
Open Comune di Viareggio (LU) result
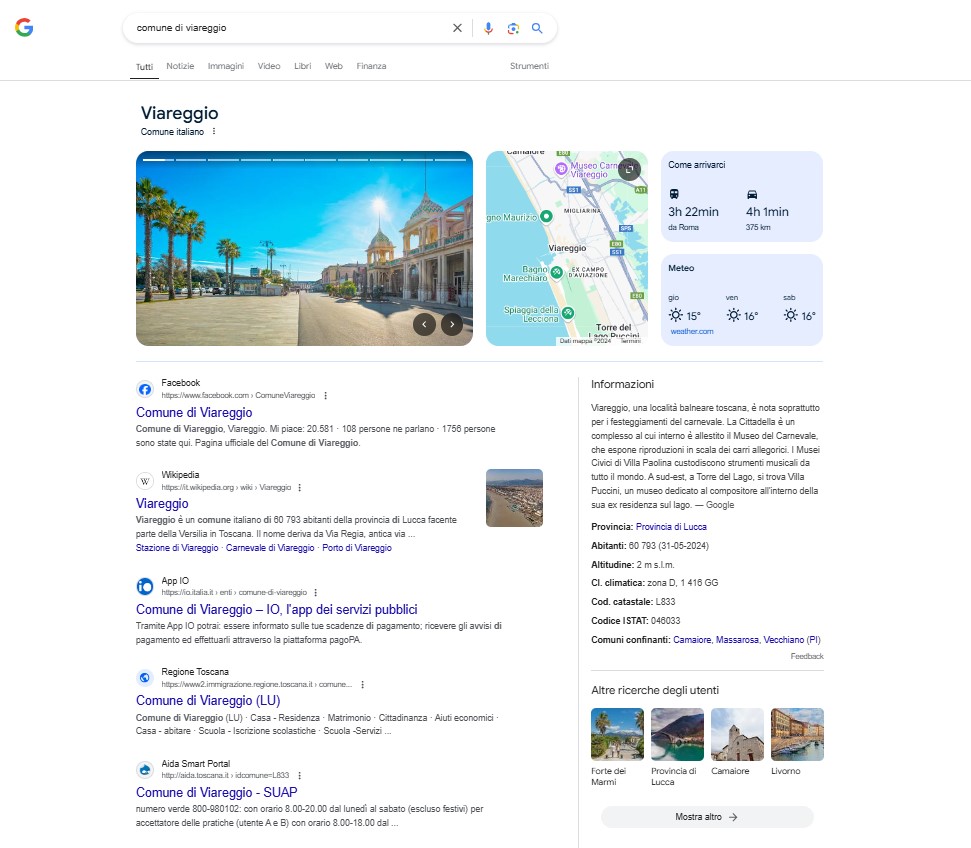(x=208, y=701)
